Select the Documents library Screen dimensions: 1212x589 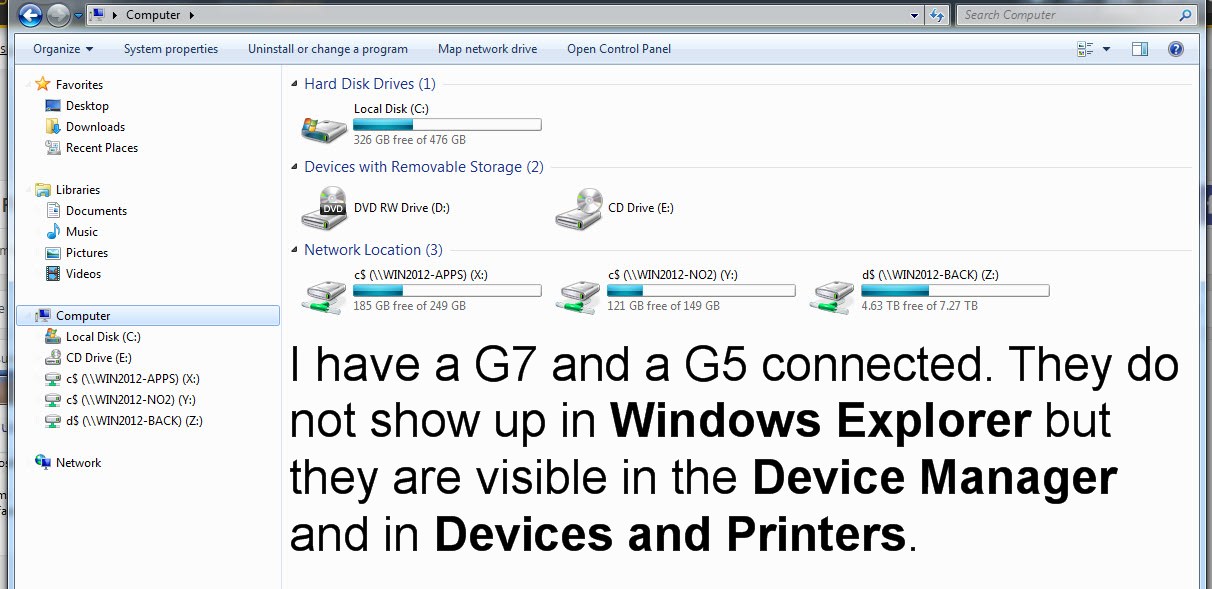pyautogui.click(x=96, y=211)
